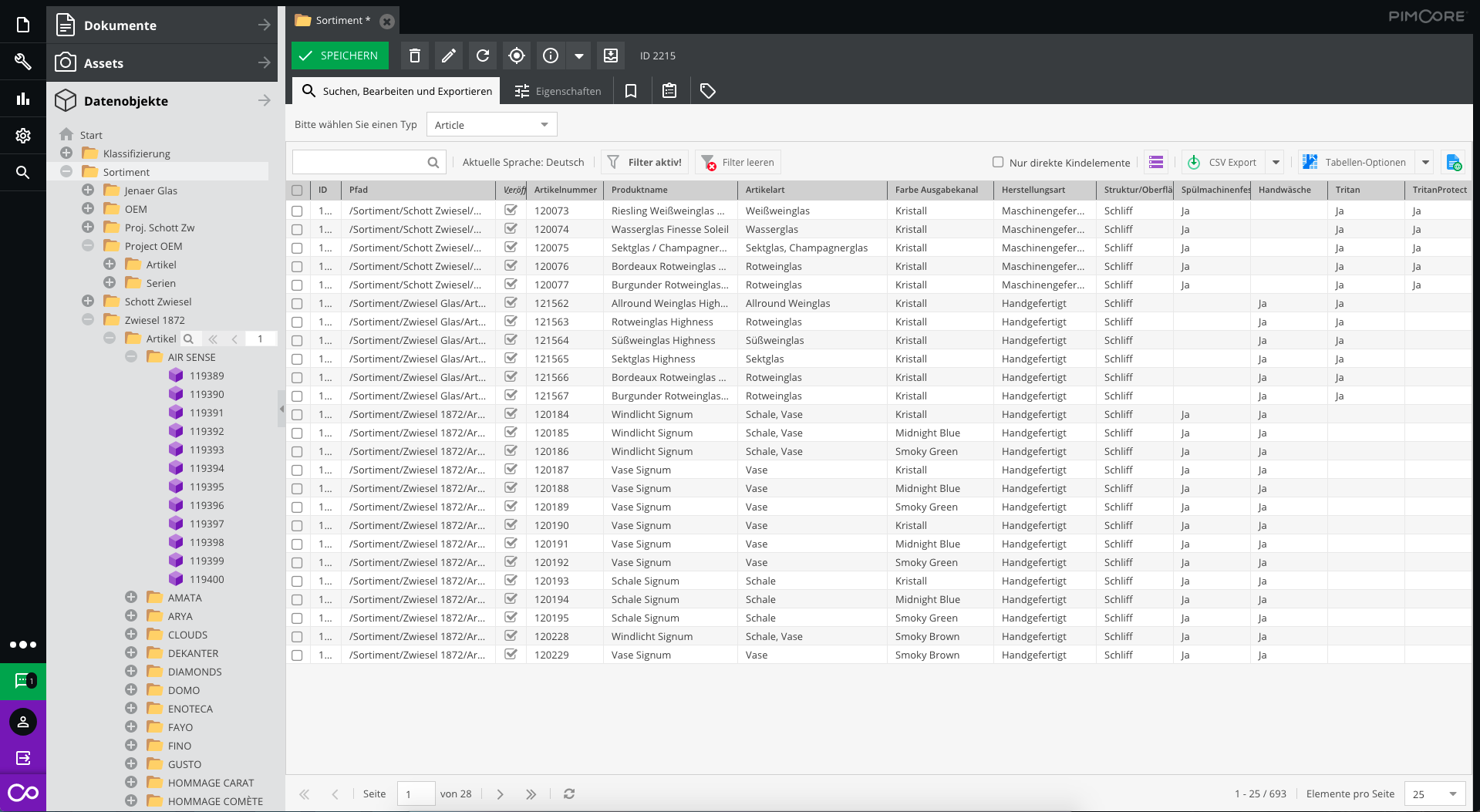
Task: Expand the CLOUDS folder
Action: pyautogui.click(x=131, y=634)
